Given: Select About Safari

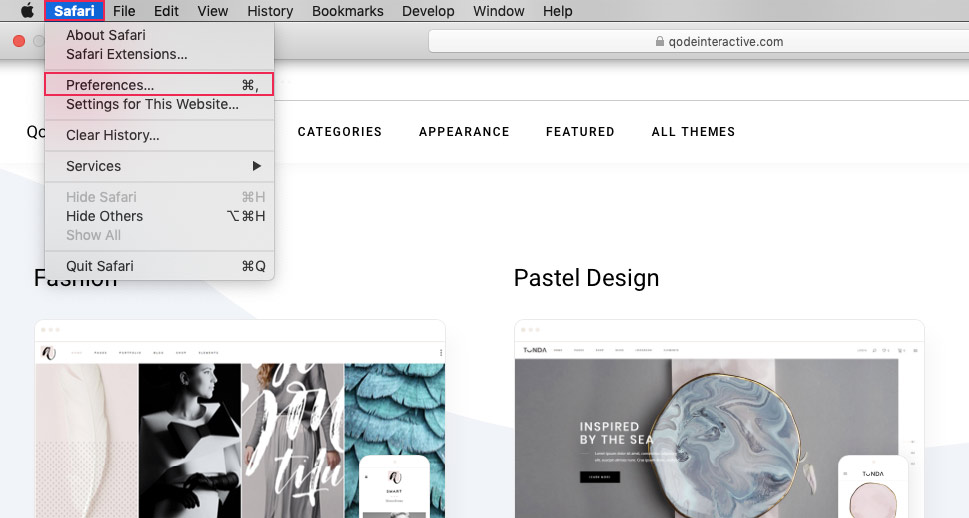Looking at the screenshot, I should tap(159, 35).
